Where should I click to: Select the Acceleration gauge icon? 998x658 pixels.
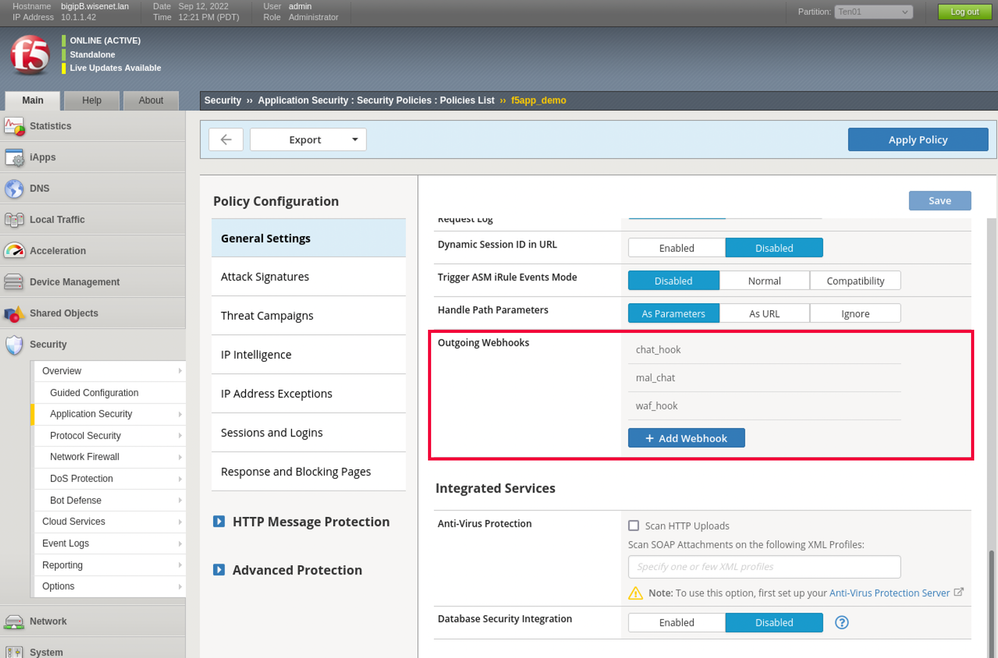click(14, 251)
